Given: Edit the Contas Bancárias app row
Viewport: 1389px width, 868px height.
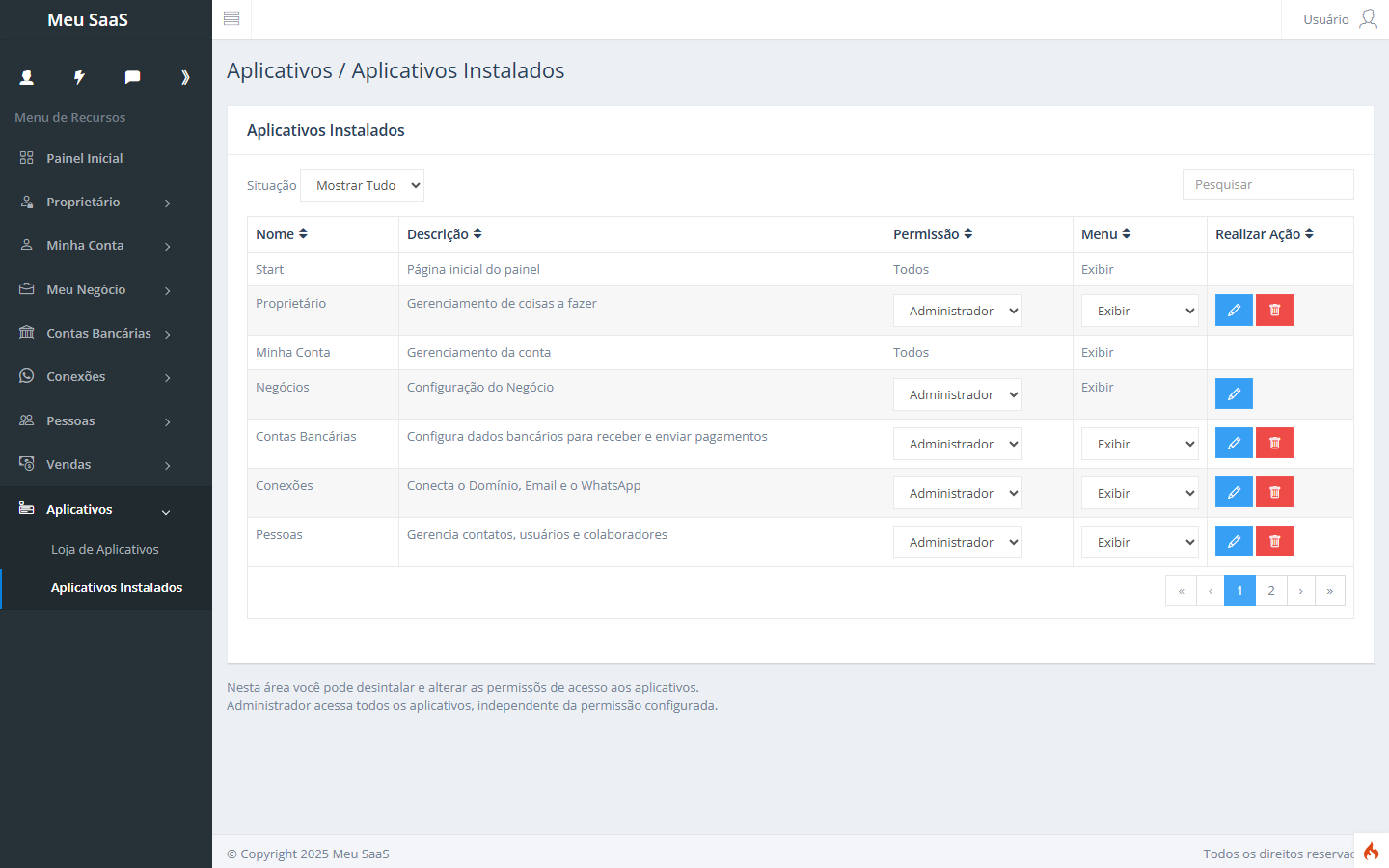Looking at the screenshot, I should [x=1234, y=443].
